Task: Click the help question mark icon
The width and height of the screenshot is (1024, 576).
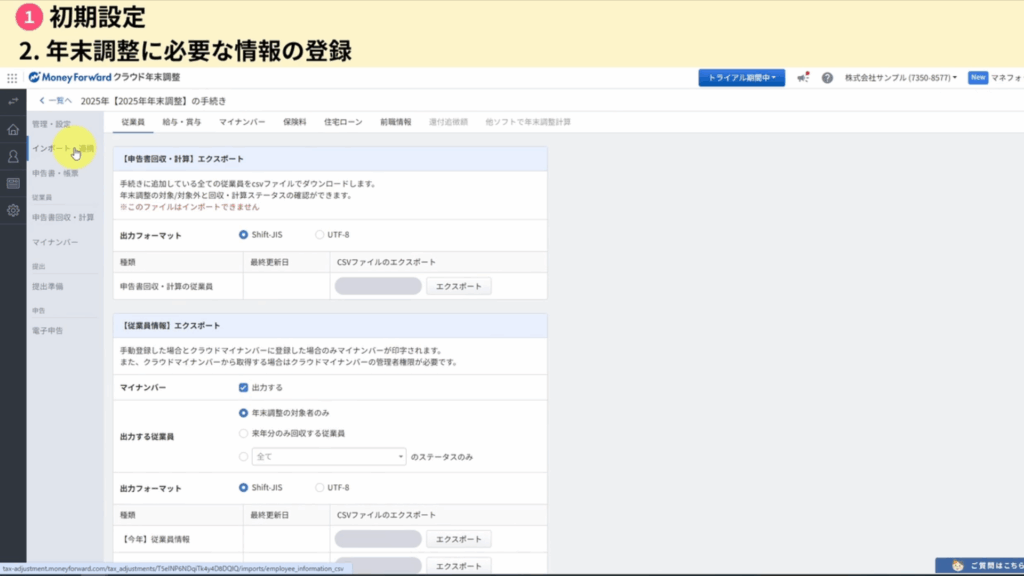Action: (x=827, y=77)
